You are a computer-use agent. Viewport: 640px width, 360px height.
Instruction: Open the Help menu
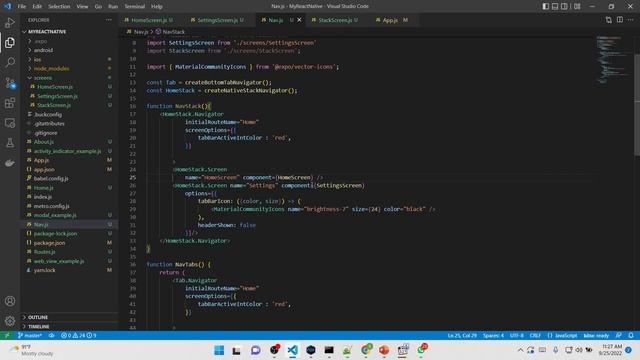point(157,7)
